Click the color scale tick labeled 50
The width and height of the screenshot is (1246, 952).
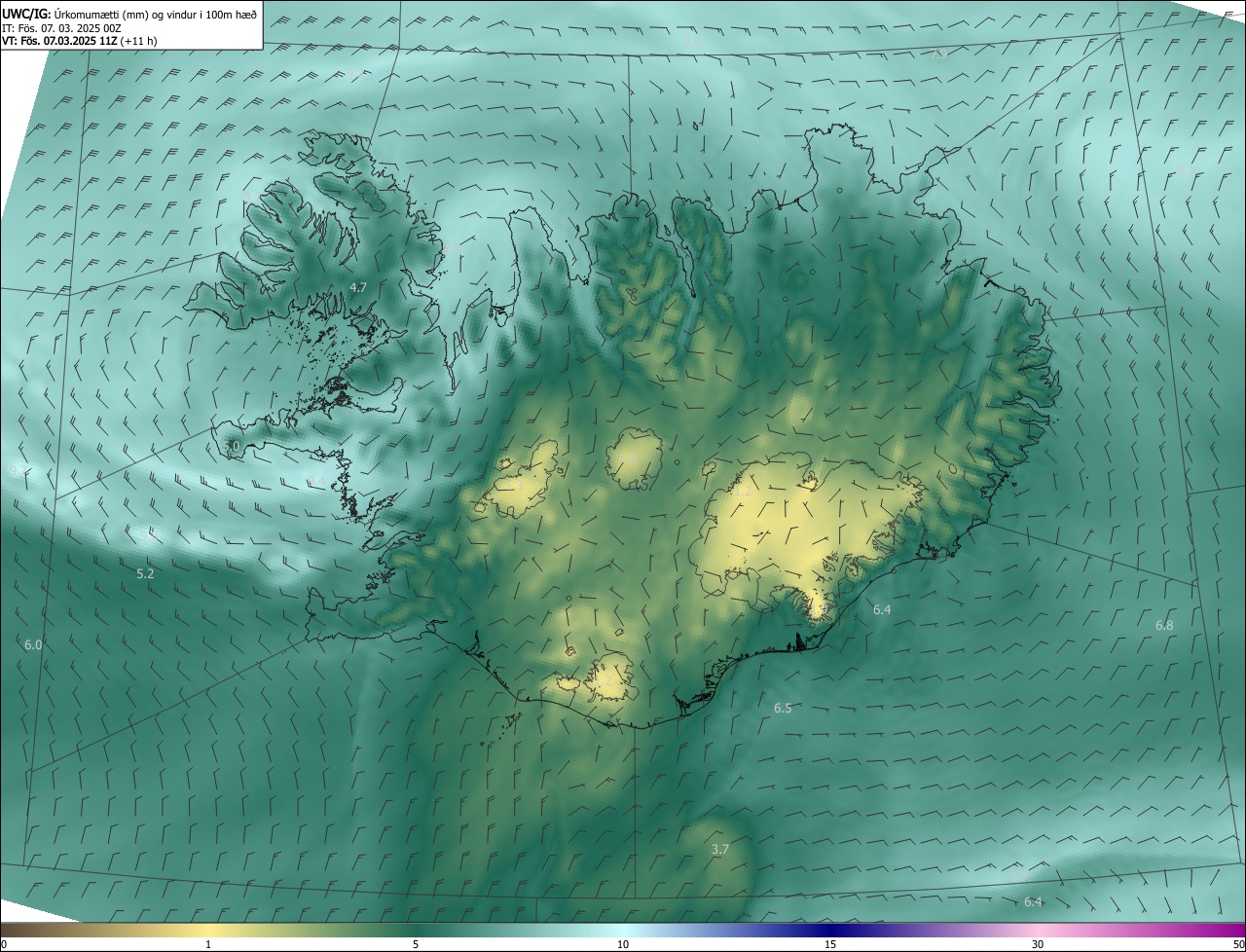coord(1238,944)
